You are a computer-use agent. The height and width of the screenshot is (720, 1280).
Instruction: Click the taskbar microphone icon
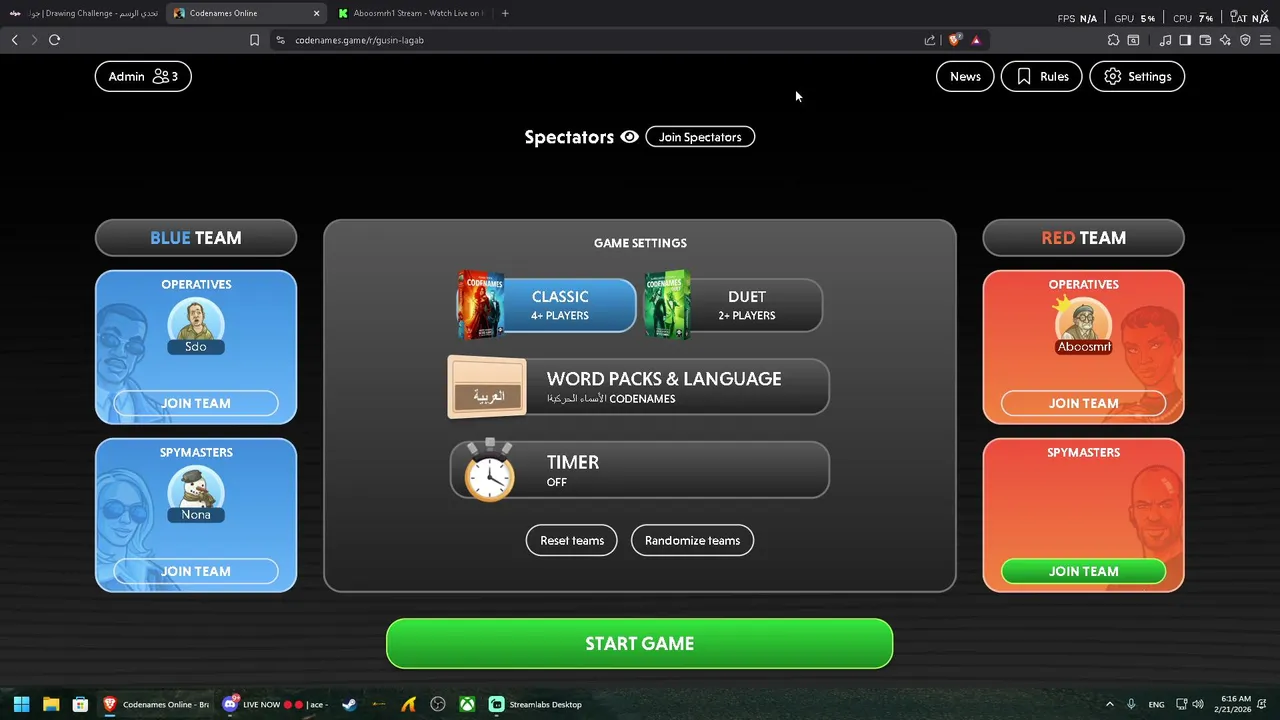[1131, 704]
